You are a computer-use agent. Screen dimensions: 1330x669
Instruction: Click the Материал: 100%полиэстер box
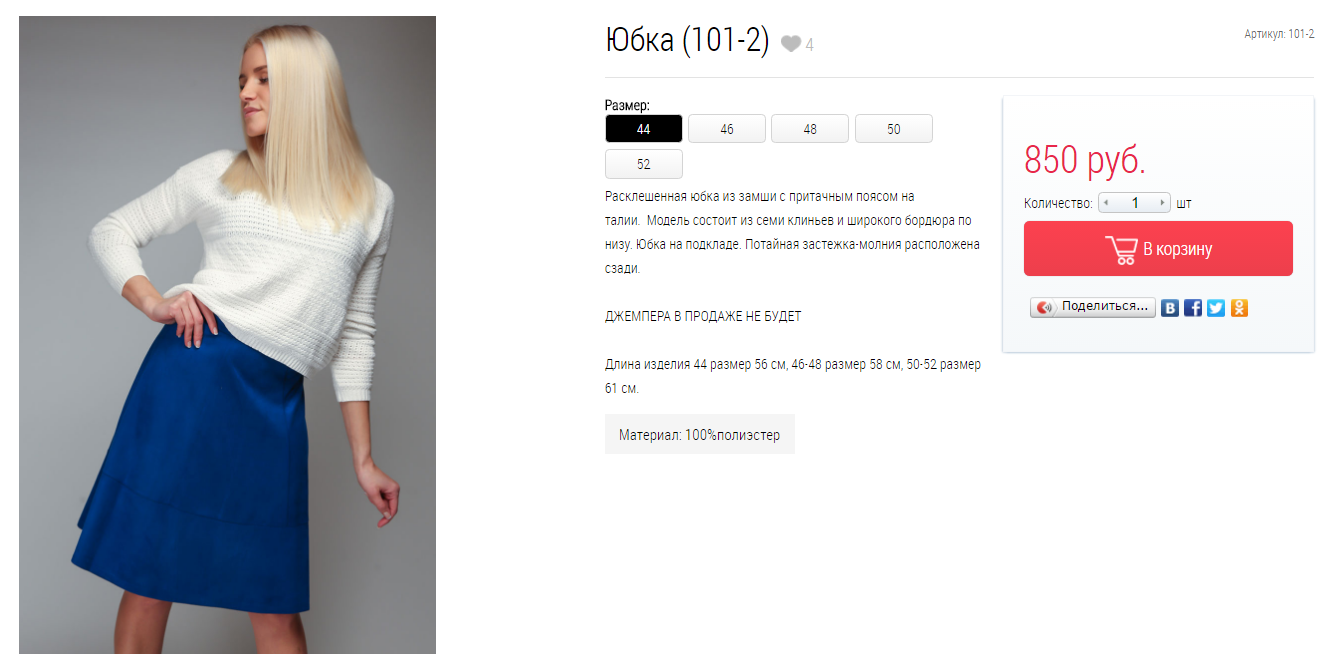point(700,434)
